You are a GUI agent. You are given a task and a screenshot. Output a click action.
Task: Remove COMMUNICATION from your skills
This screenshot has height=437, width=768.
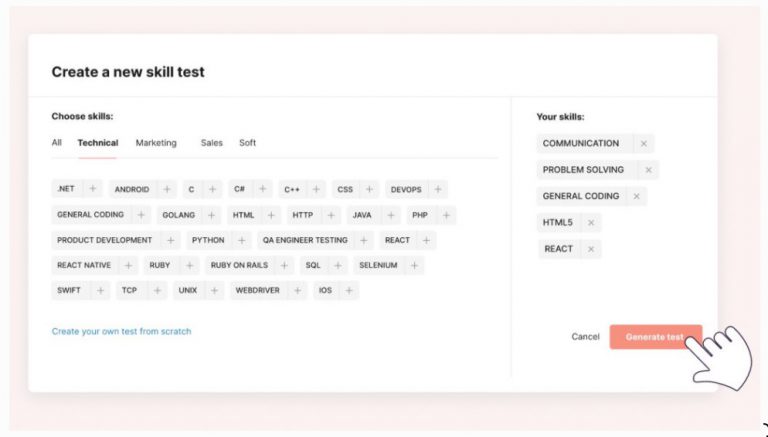tap(644, 144)
